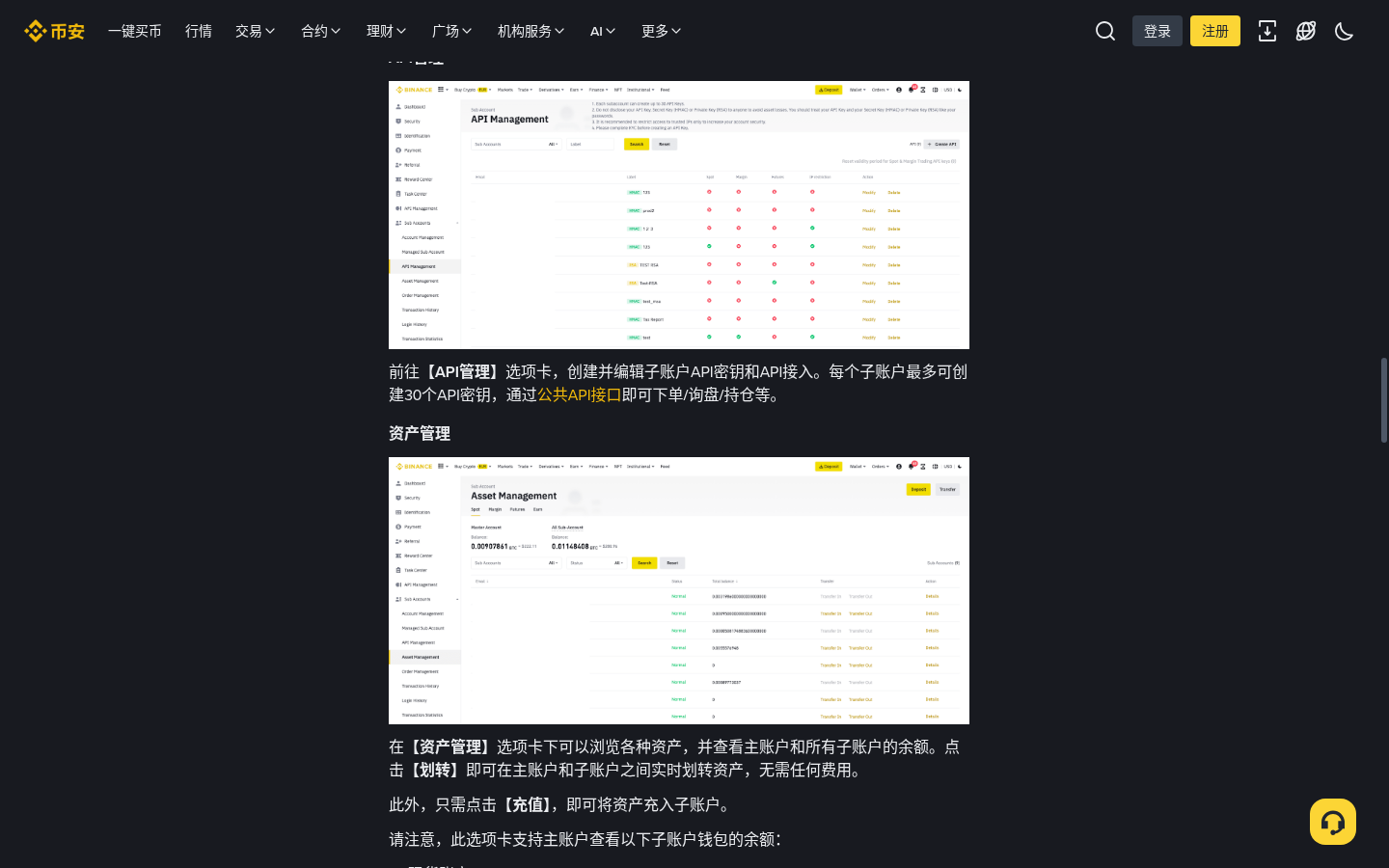This screenshot has height=868, width=1389.
Task: Open the language globe icon
Action: (x=1306, y=31)
